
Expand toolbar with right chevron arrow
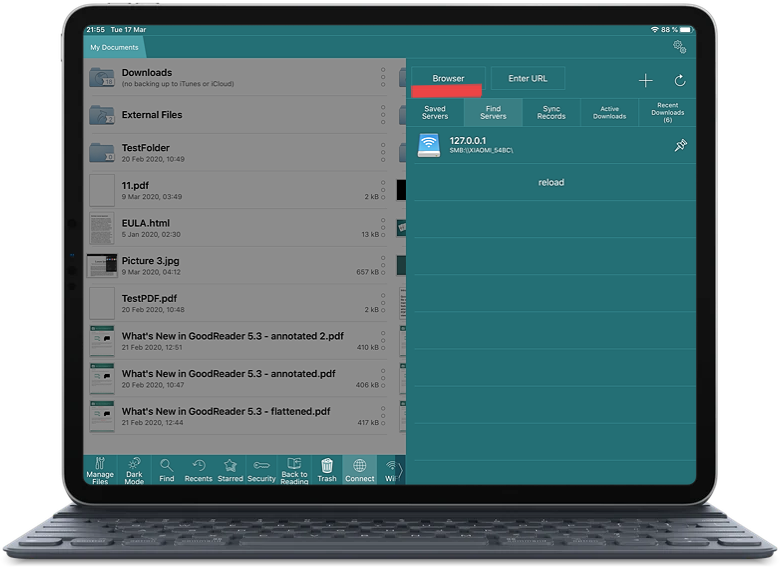(400, 470)
